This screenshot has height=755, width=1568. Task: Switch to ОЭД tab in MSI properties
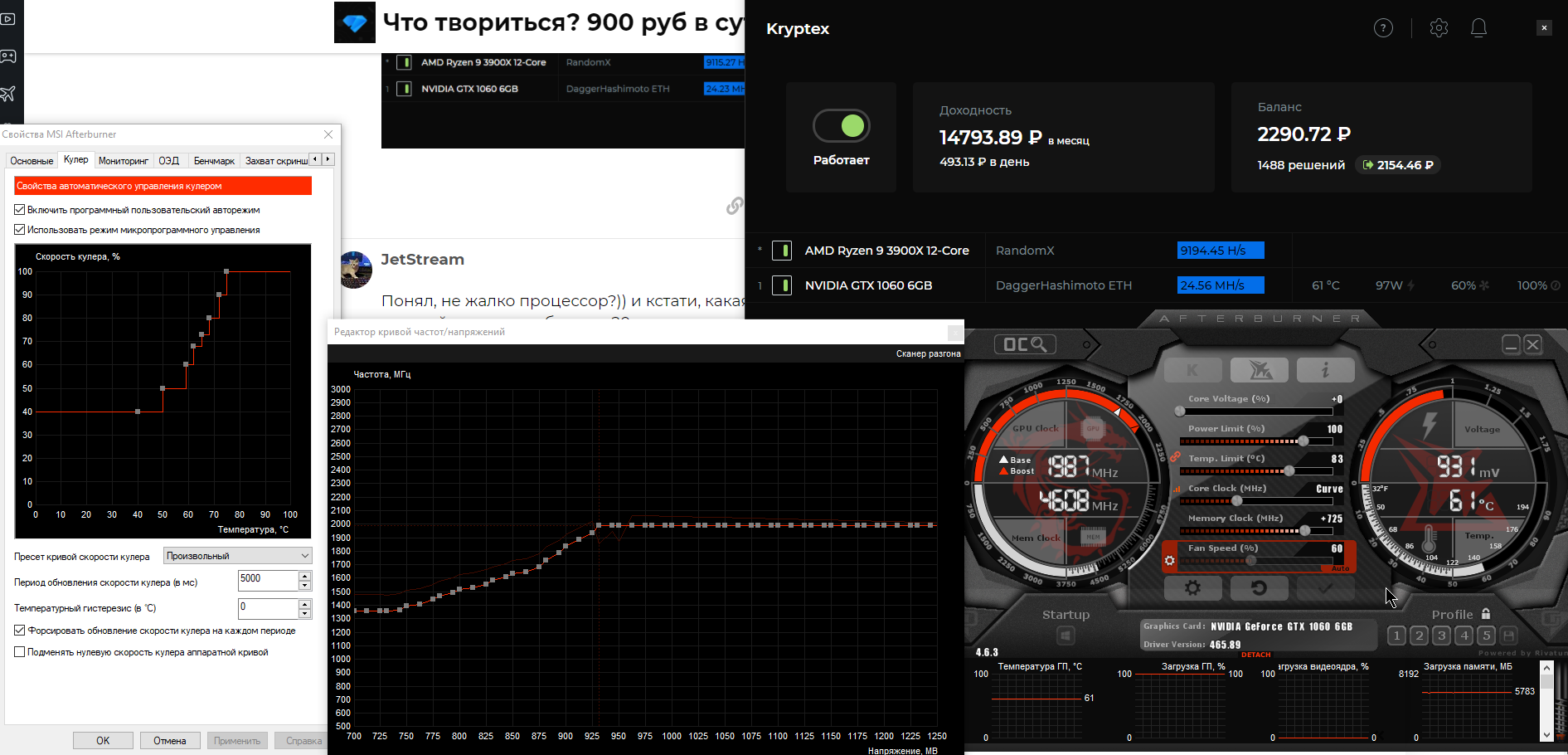point(169,161)
